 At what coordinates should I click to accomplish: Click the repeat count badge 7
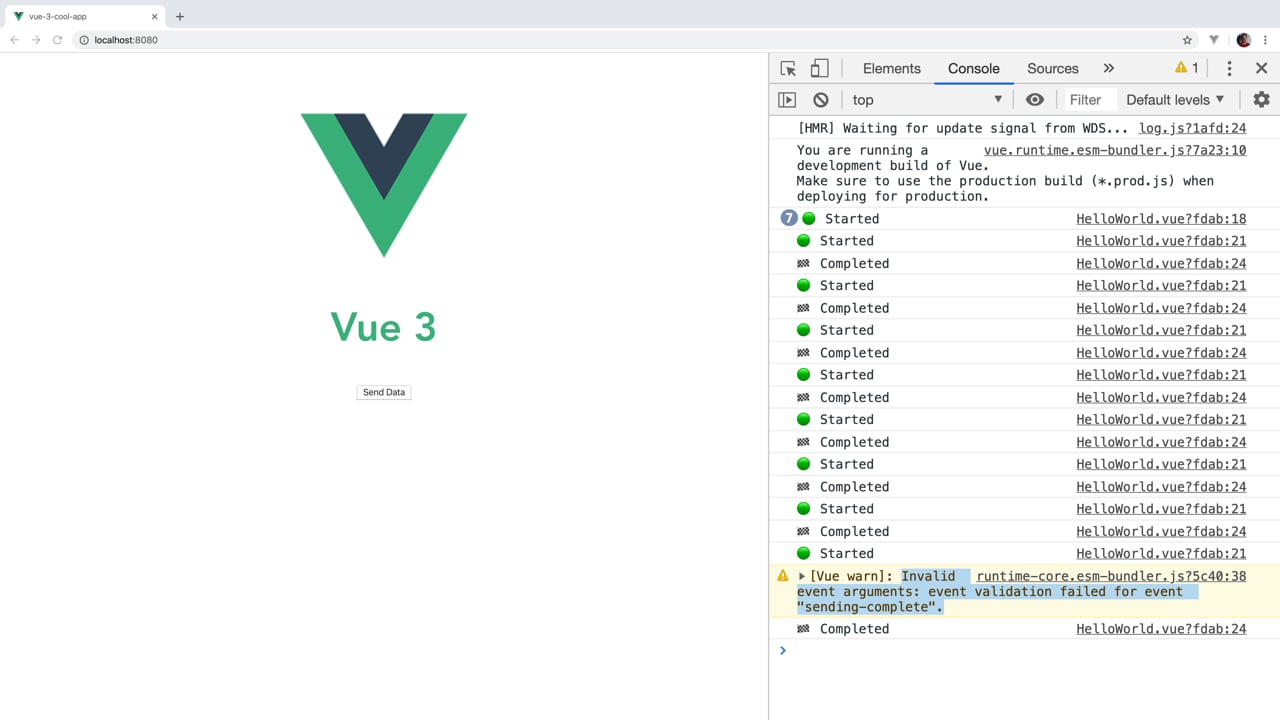click(x=789, y=218)
